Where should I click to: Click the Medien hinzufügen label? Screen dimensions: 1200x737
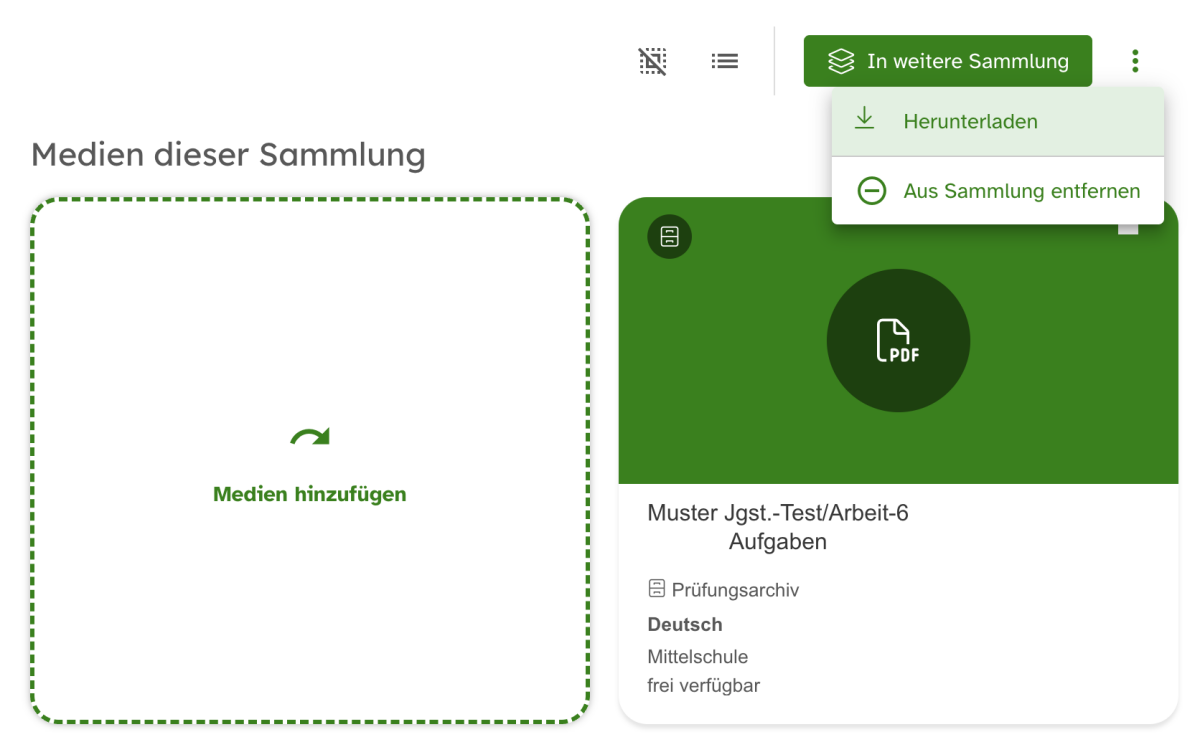point(310,494)
